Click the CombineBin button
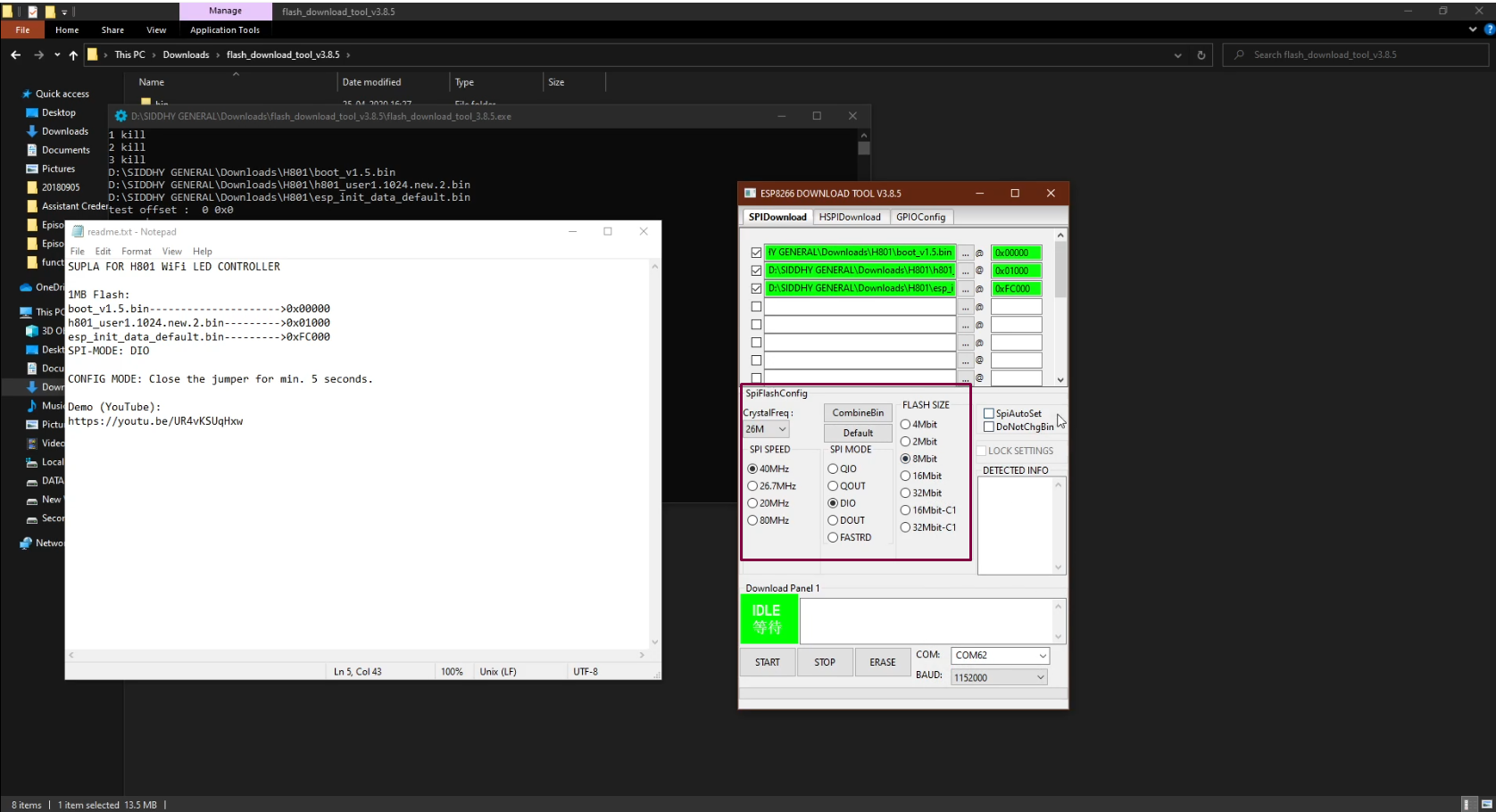1496x812 pixels. [x=857, y=412]
